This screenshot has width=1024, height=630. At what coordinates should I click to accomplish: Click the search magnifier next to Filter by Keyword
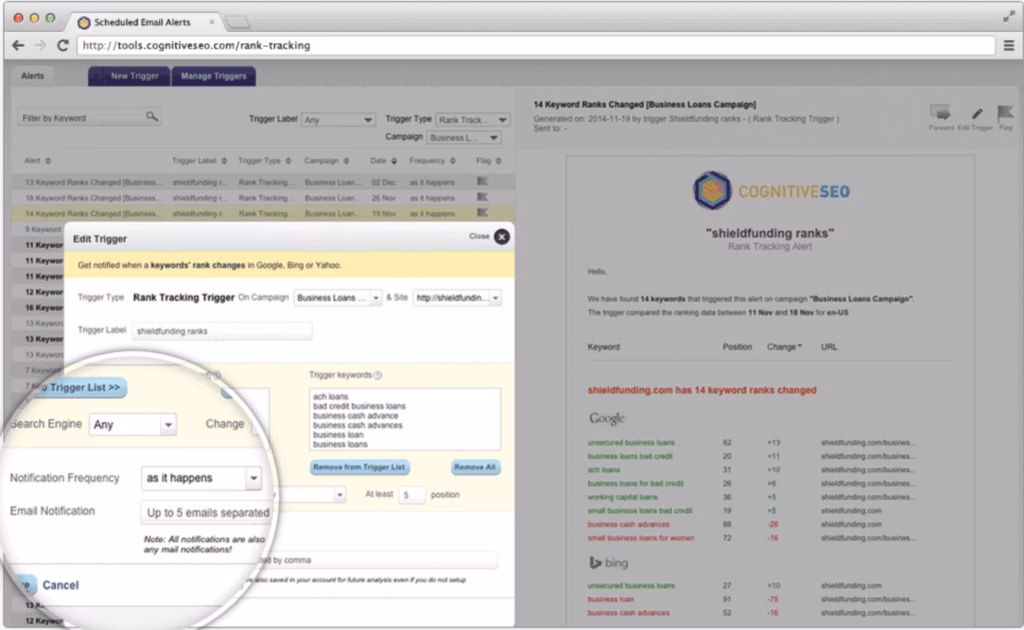tap(150, 116)
